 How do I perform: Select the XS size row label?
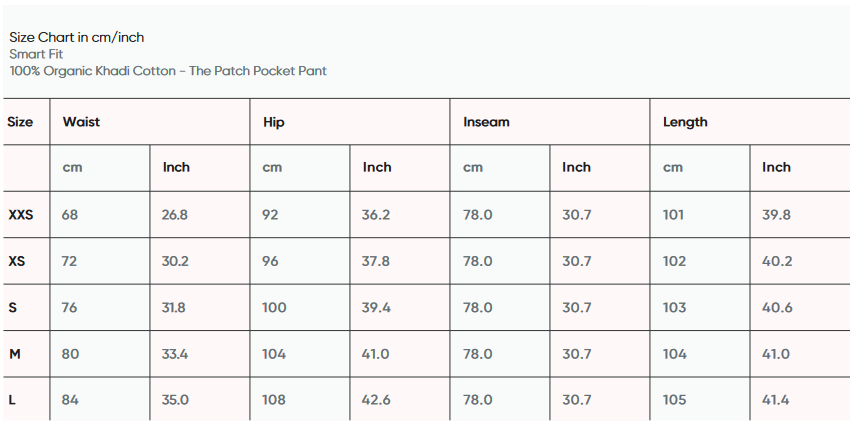point(17,261)
